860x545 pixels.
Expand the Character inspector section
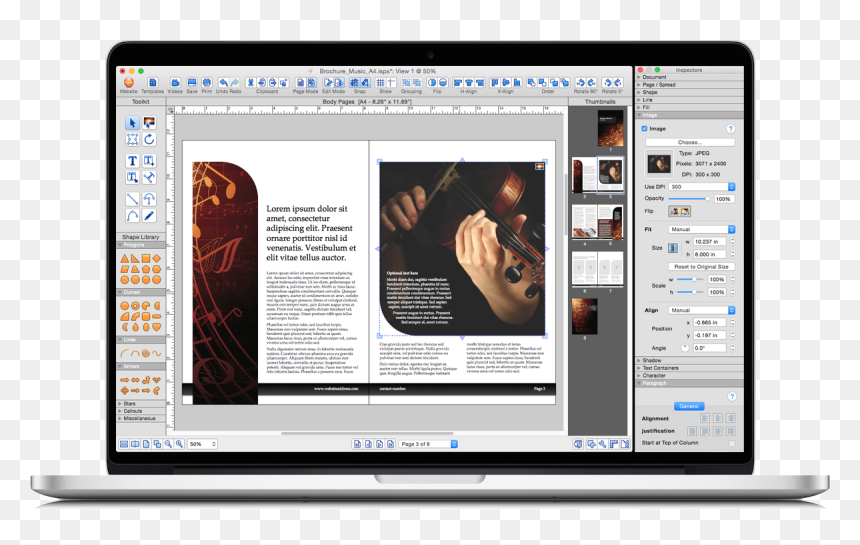(x=689, y=376)
